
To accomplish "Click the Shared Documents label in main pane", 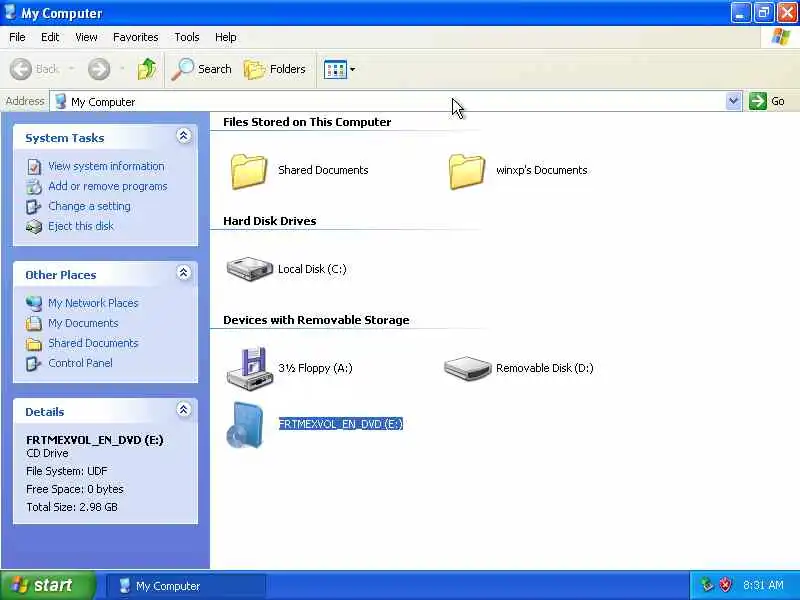I will pyautogui.click(x=323, y=170).
